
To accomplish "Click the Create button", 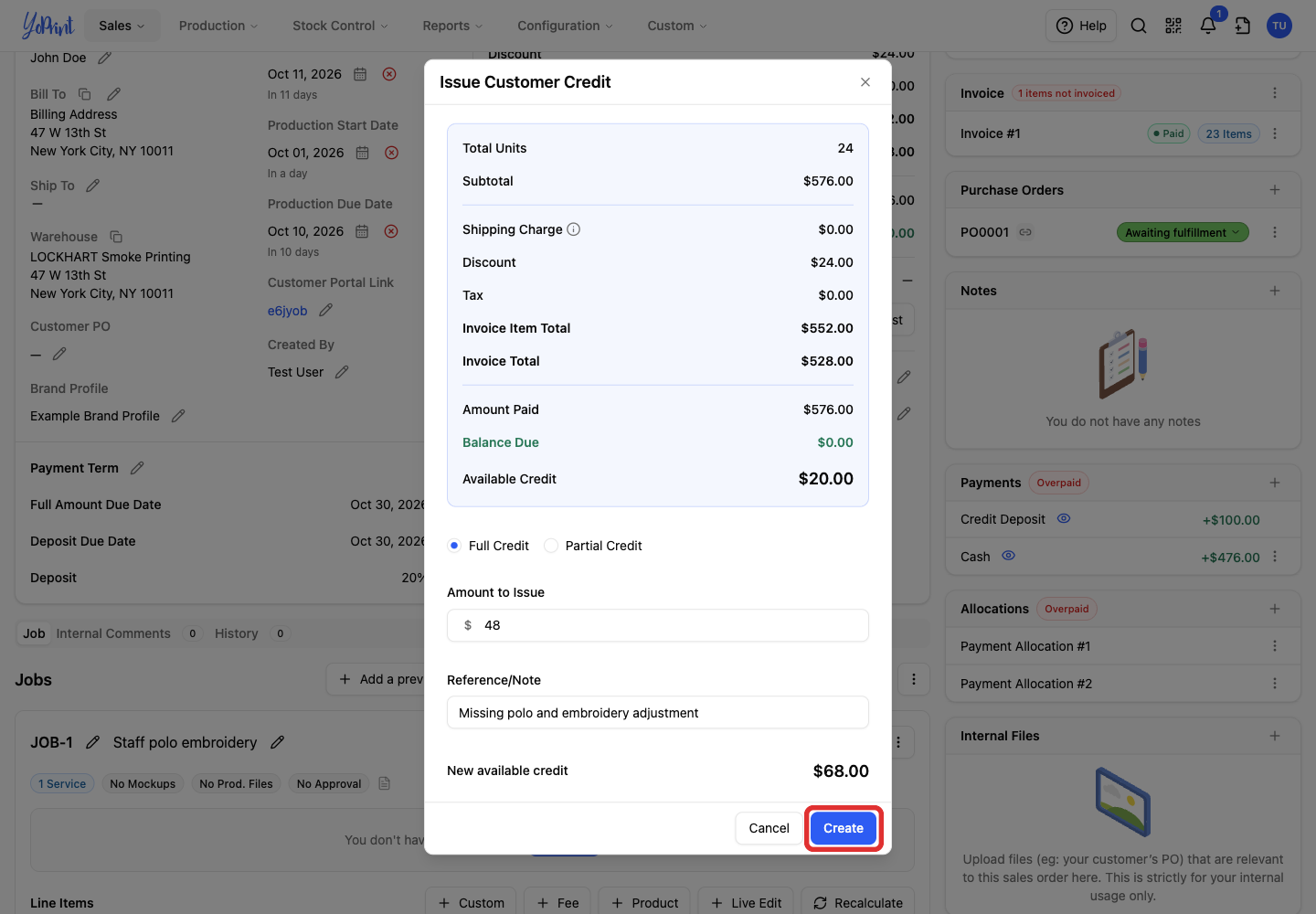I will point(844,828).
